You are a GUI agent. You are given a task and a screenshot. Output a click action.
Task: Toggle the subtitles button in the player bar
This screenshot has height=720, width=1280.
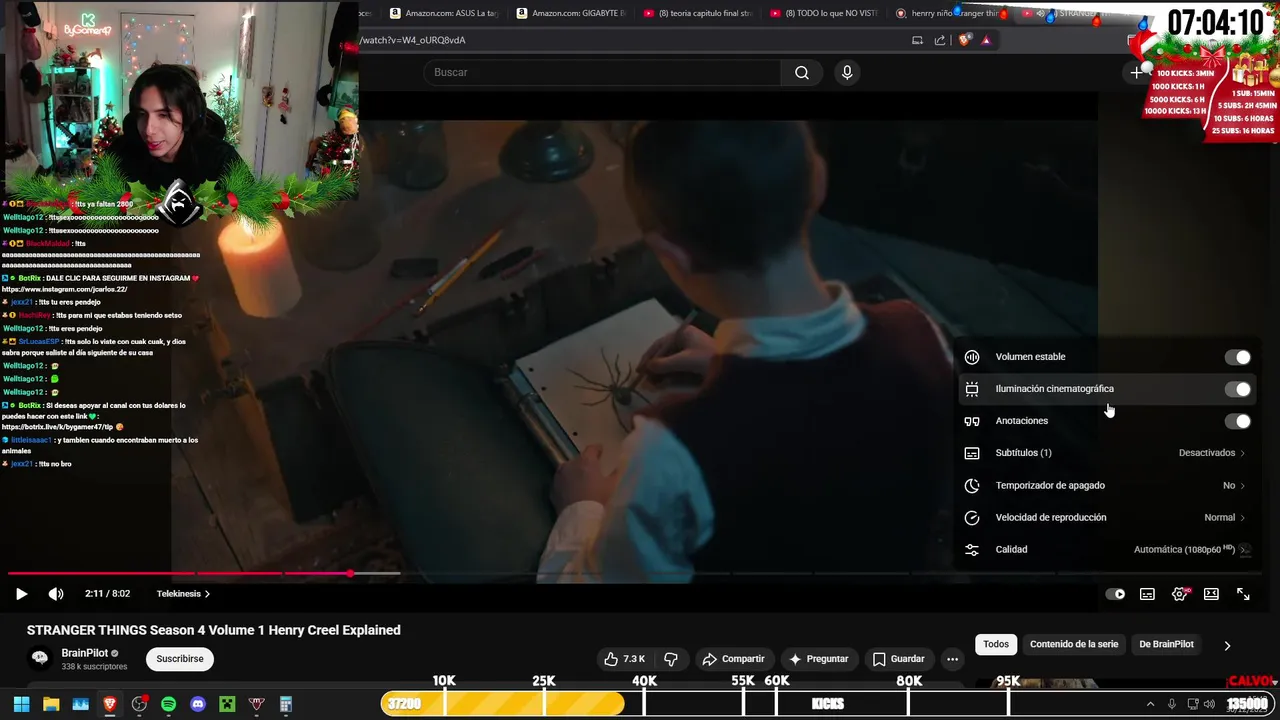[x=1147, y=594]
